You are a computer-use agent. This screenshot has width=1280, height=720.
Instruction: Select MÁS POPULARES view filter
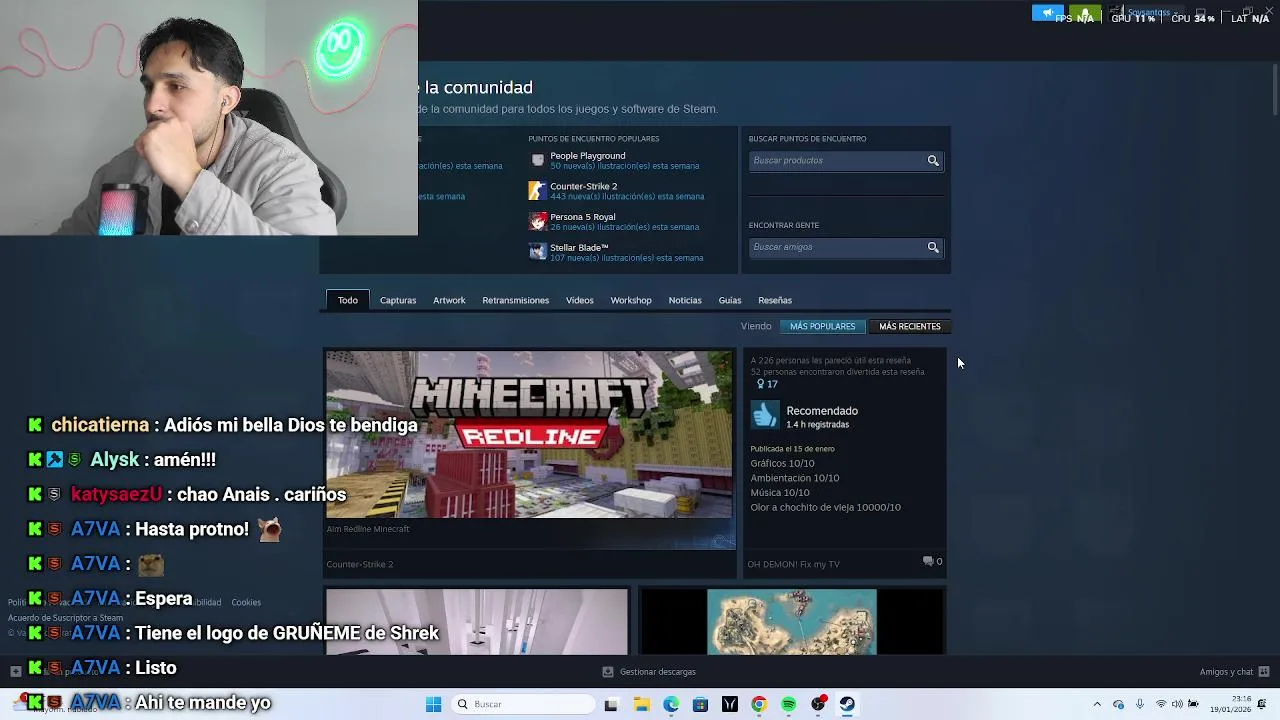(822, 326)
